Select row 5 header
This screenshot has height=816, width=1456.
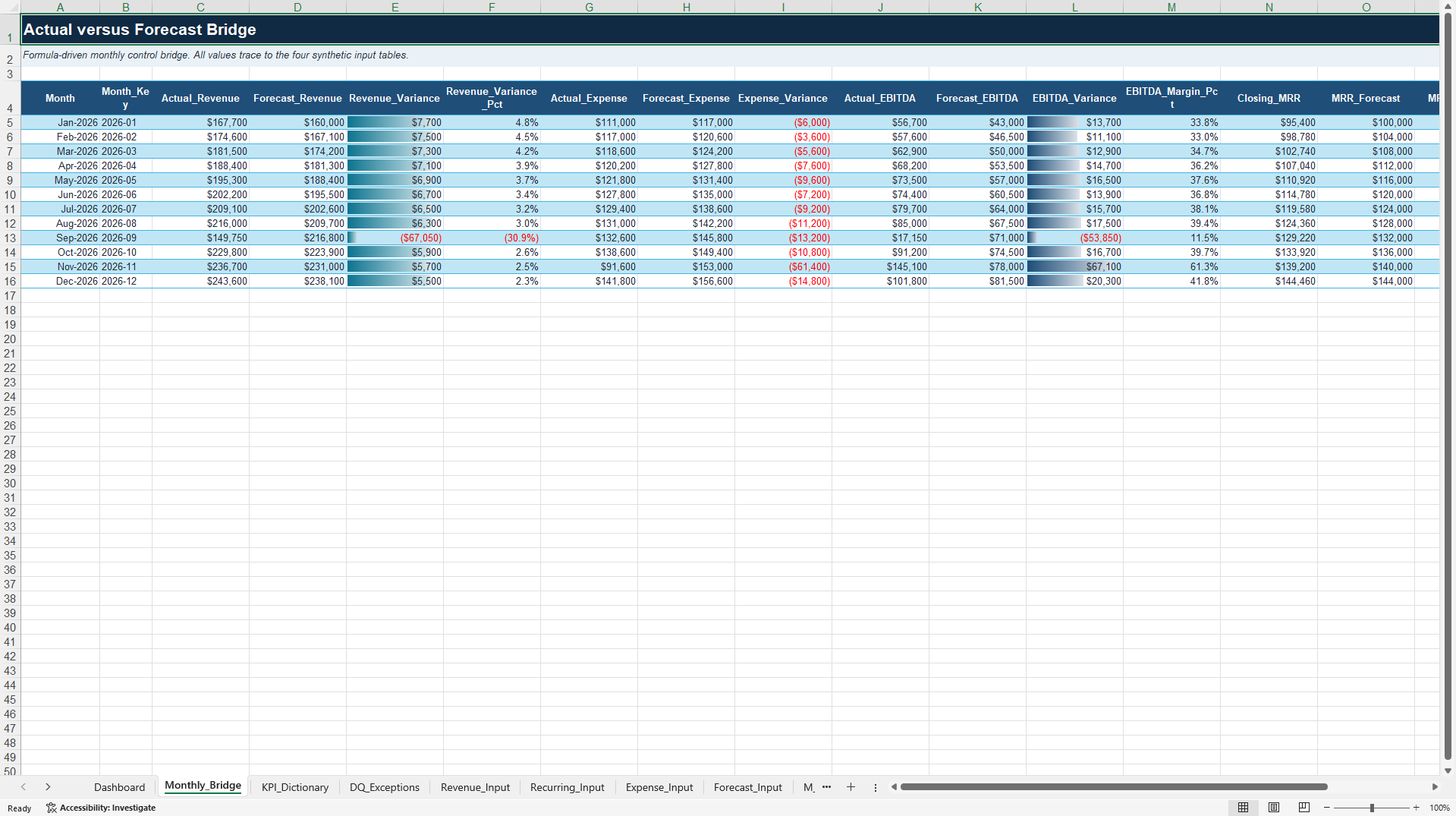coord(10,122)
